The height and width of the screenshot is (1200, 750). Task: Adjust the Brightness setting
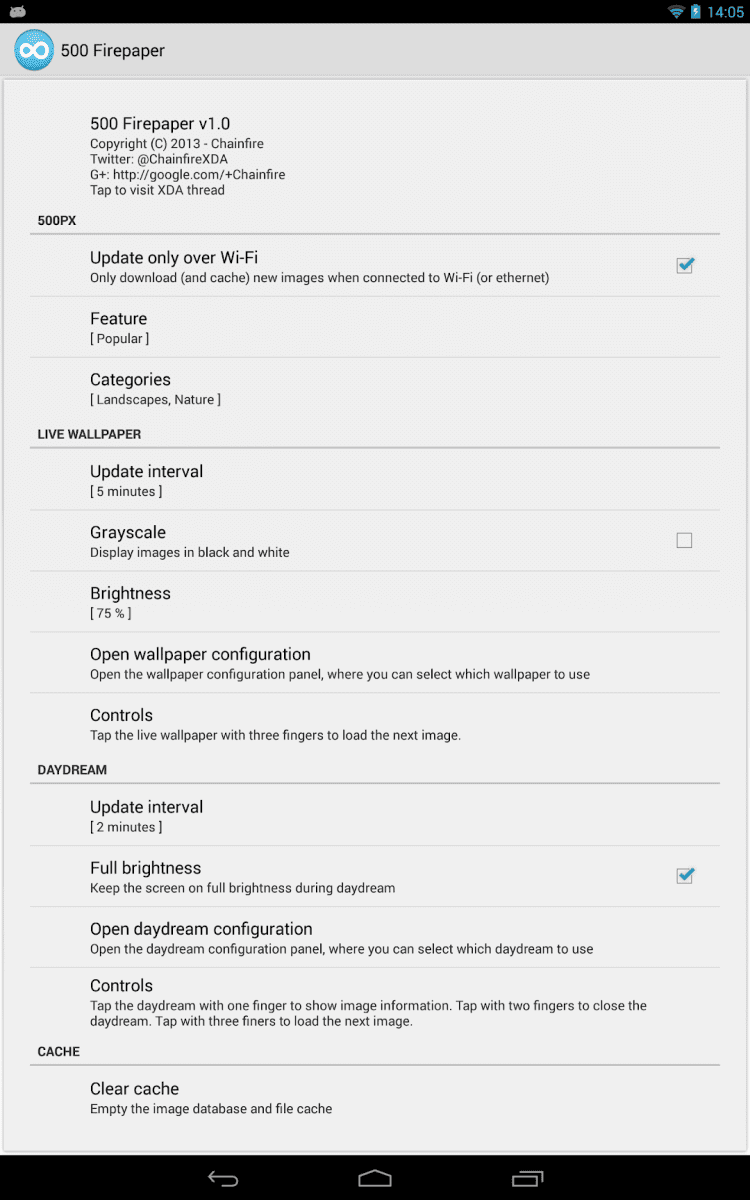[375, 602]
